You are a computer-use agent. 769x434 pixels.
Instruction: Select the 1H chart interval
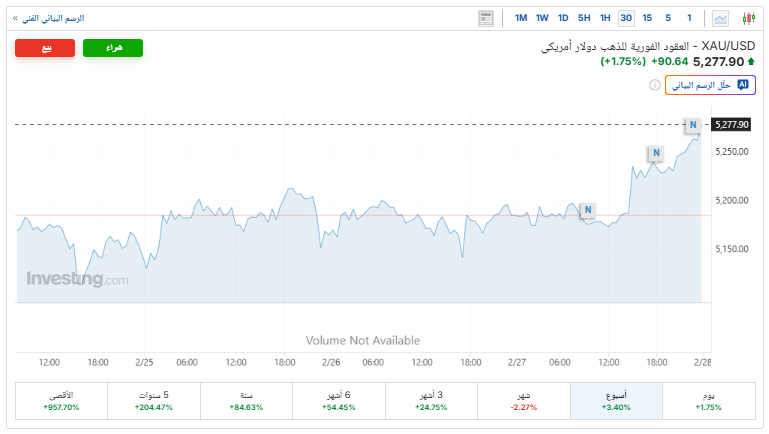(605, 18)
